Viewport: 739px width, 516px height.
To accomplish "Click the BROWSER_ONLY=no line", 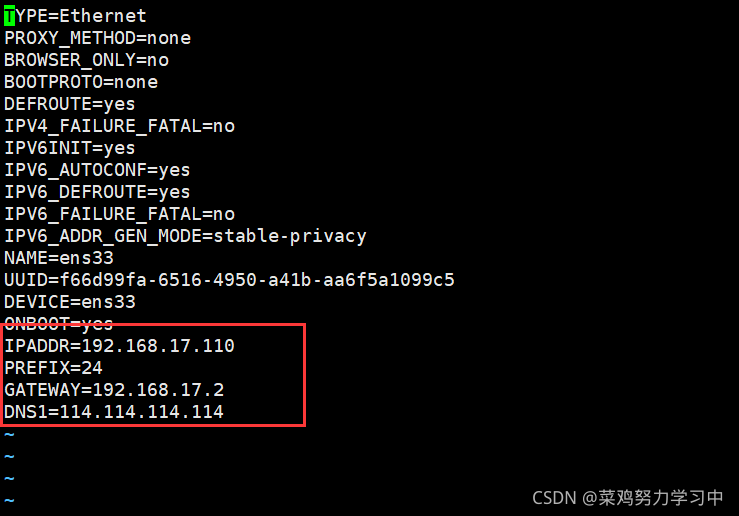I will [86, 60].
